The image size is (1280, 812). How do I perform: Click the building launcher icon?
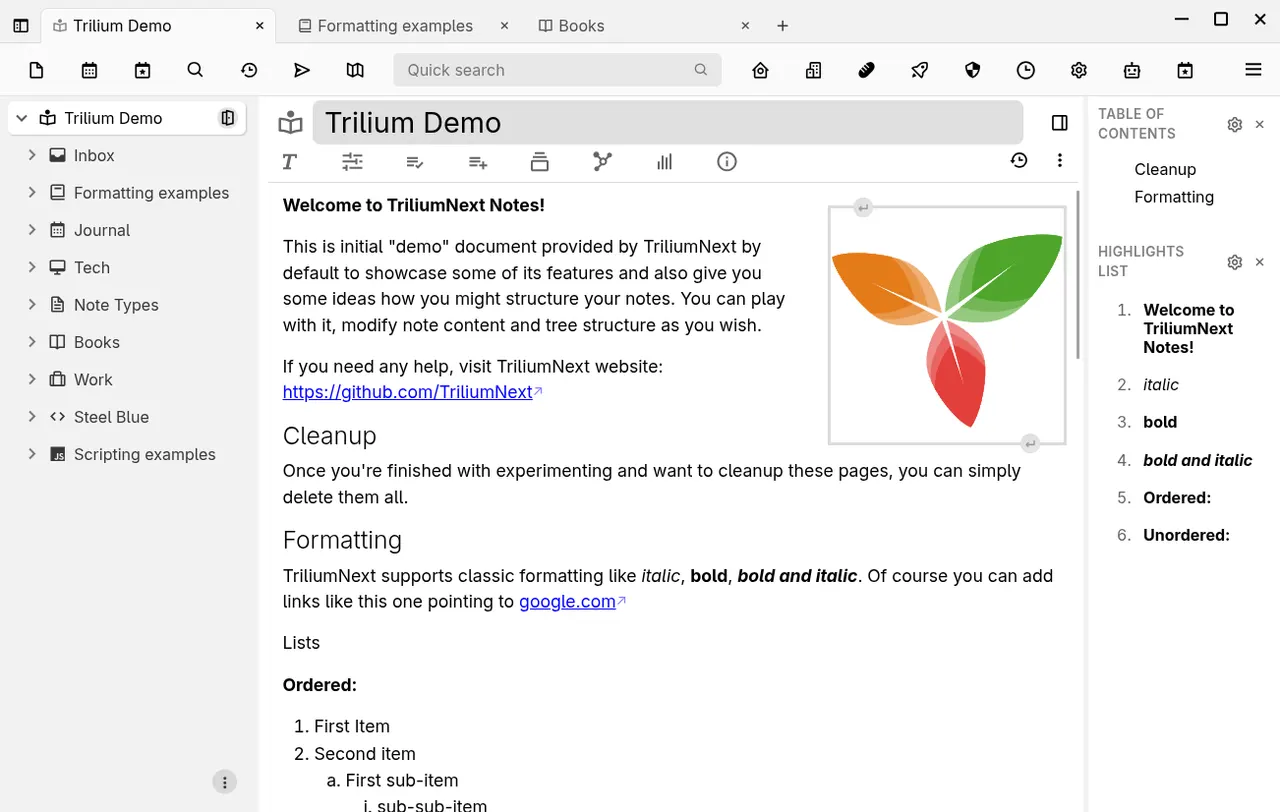pyautogui.click(x=814, y=70)
